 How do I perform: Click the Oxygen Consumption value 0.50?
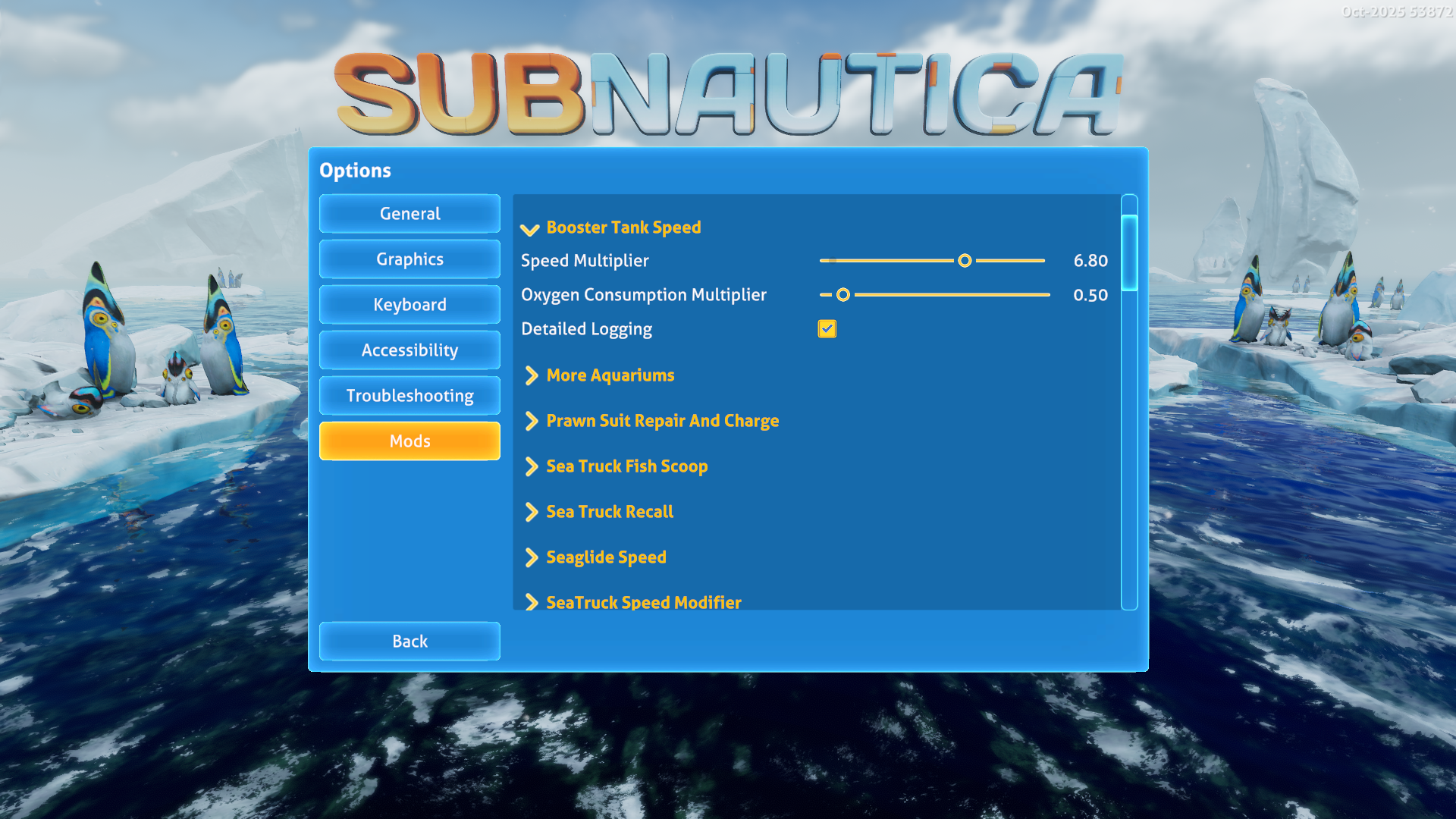coord(1090,295)
